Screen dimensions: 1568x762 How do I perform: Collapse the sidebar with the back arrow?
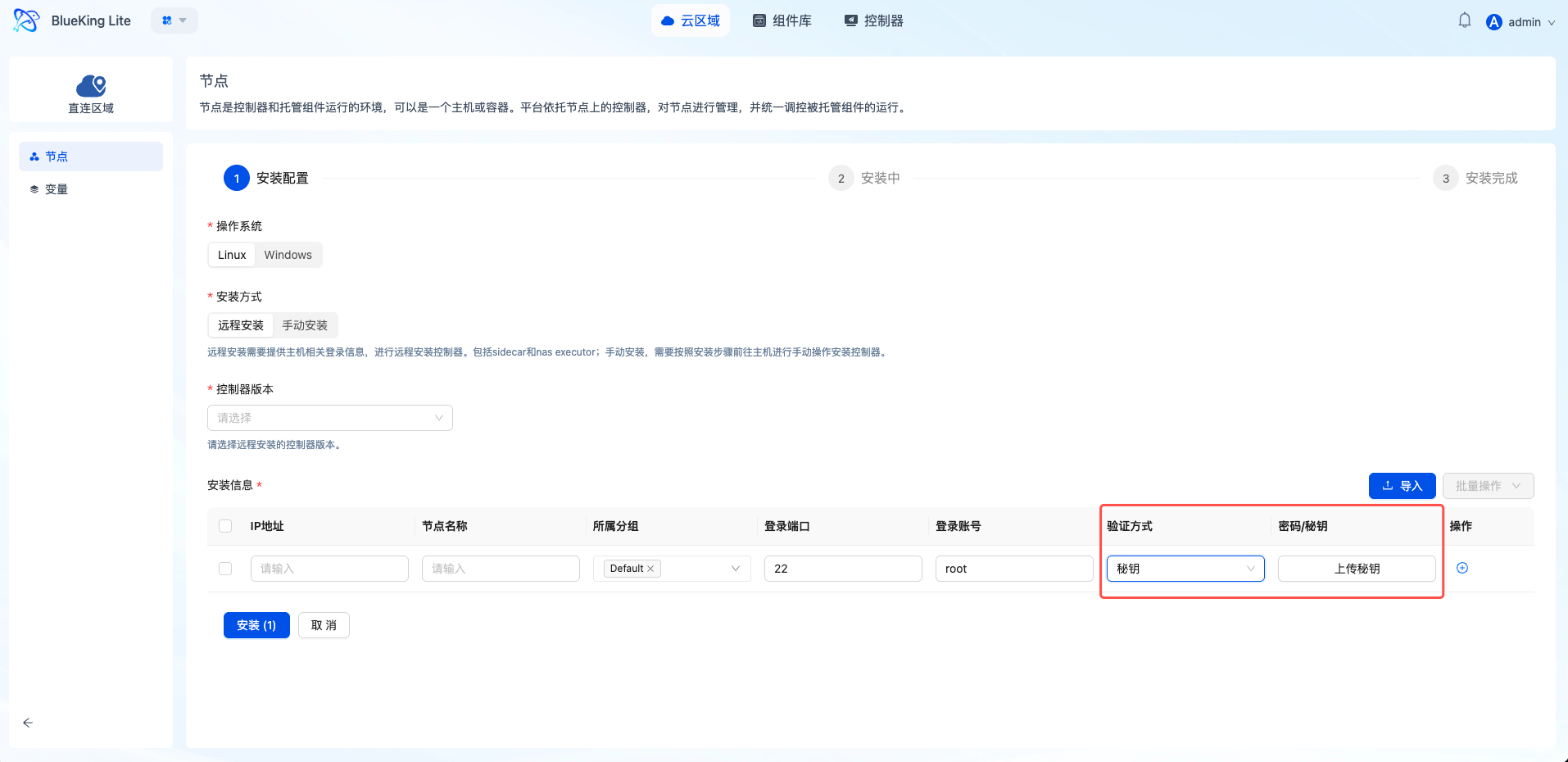click(28, 723)
